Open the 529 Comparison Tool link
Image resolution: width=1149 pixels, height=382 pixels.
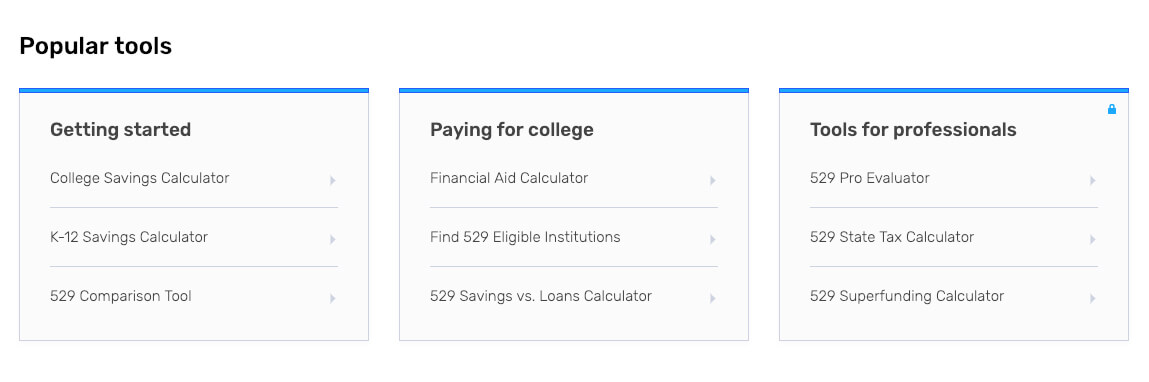(121, 296)
